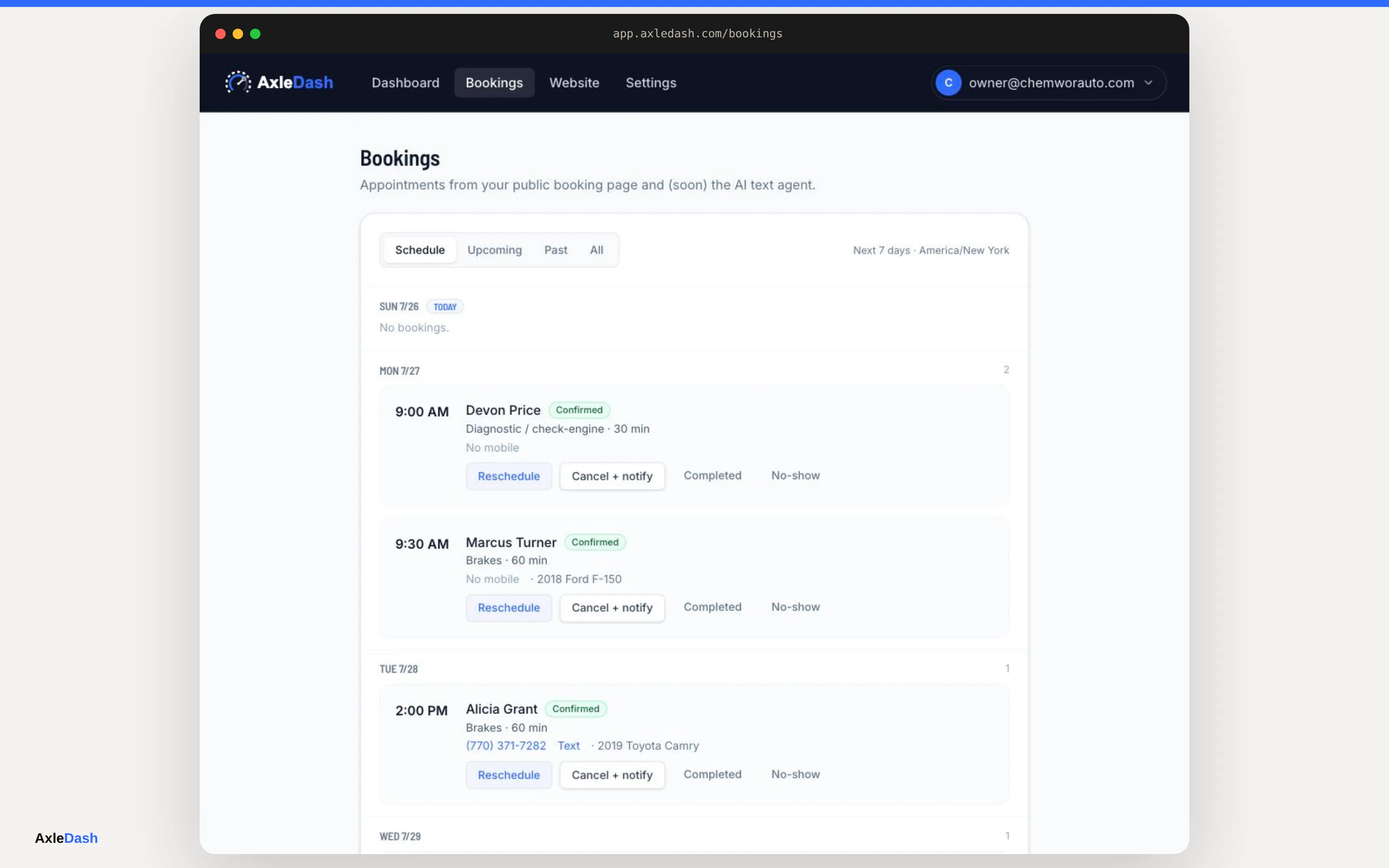Open the Dashboard nav item
Viewport: 1389px width, 868px height.
(405, 82)
